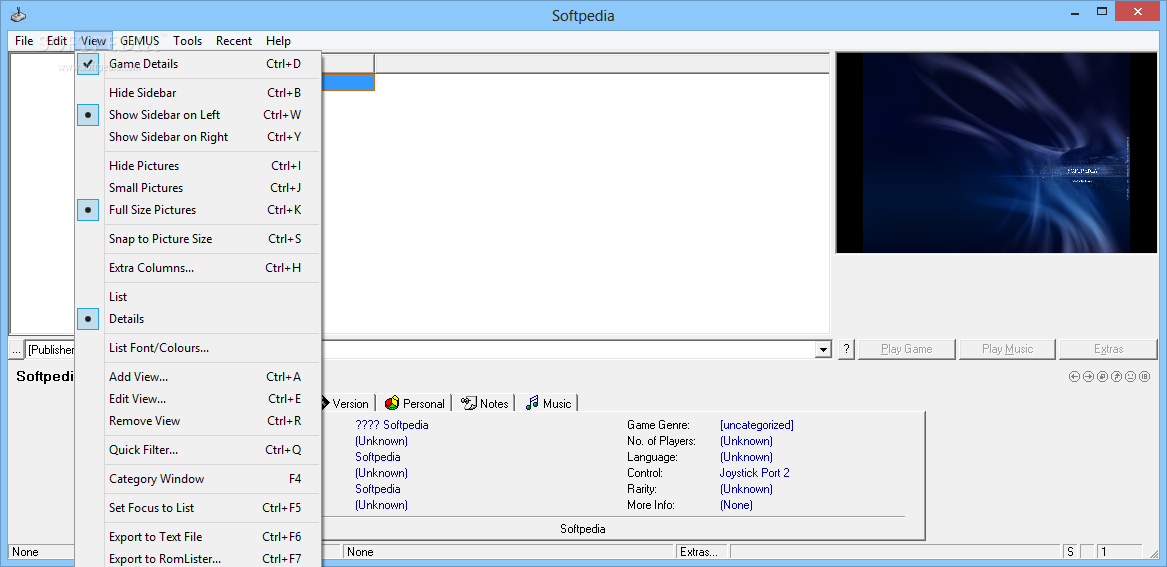Image resolution: width=1167 pixels, height=567 pixels.
Task: Toggle the Game Details checkmark entry
Action: pyautogui.click(x=199, y=64)
